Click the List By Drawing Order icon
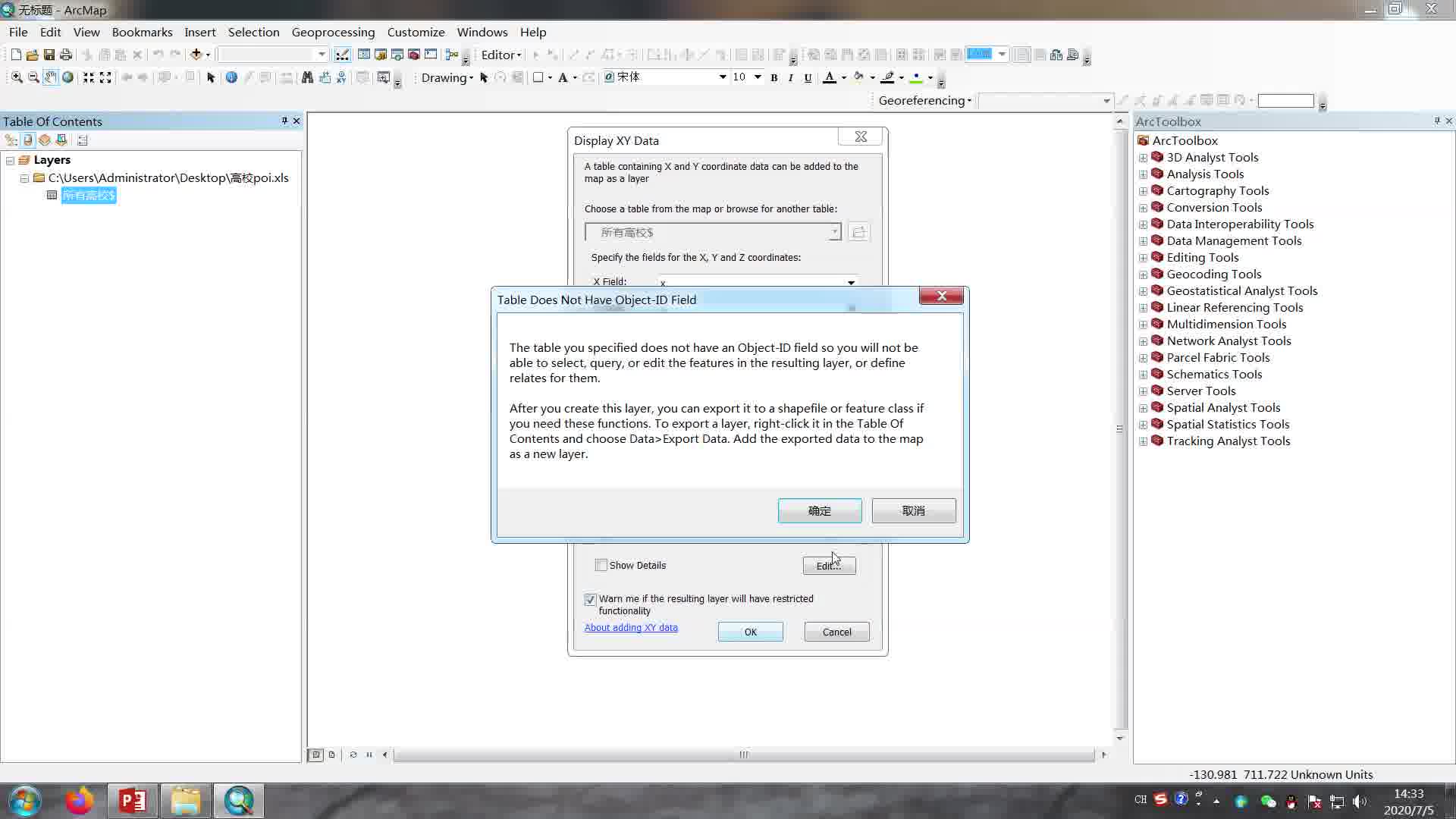This screenshot has height=819, width=1456. pos(11,140)
